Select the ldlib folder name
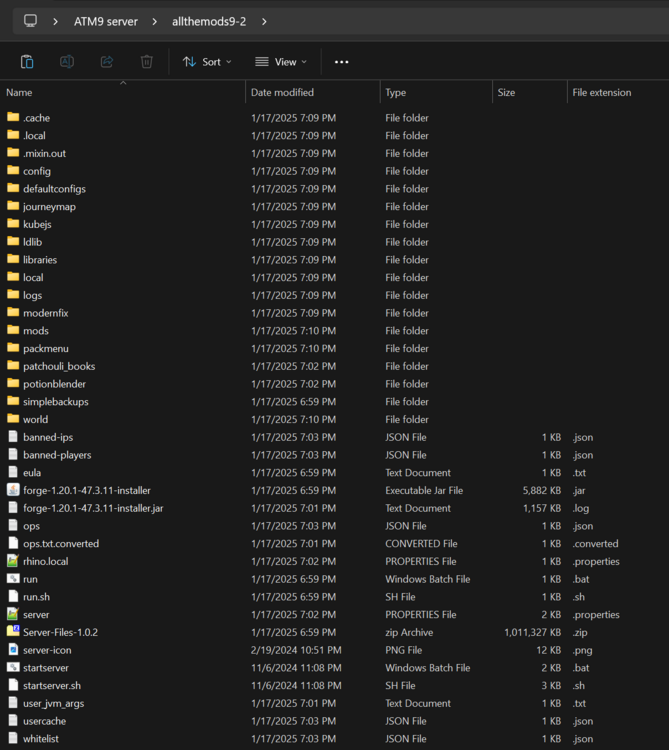Screen dimensions: 669x750 (x=33, y=242)
